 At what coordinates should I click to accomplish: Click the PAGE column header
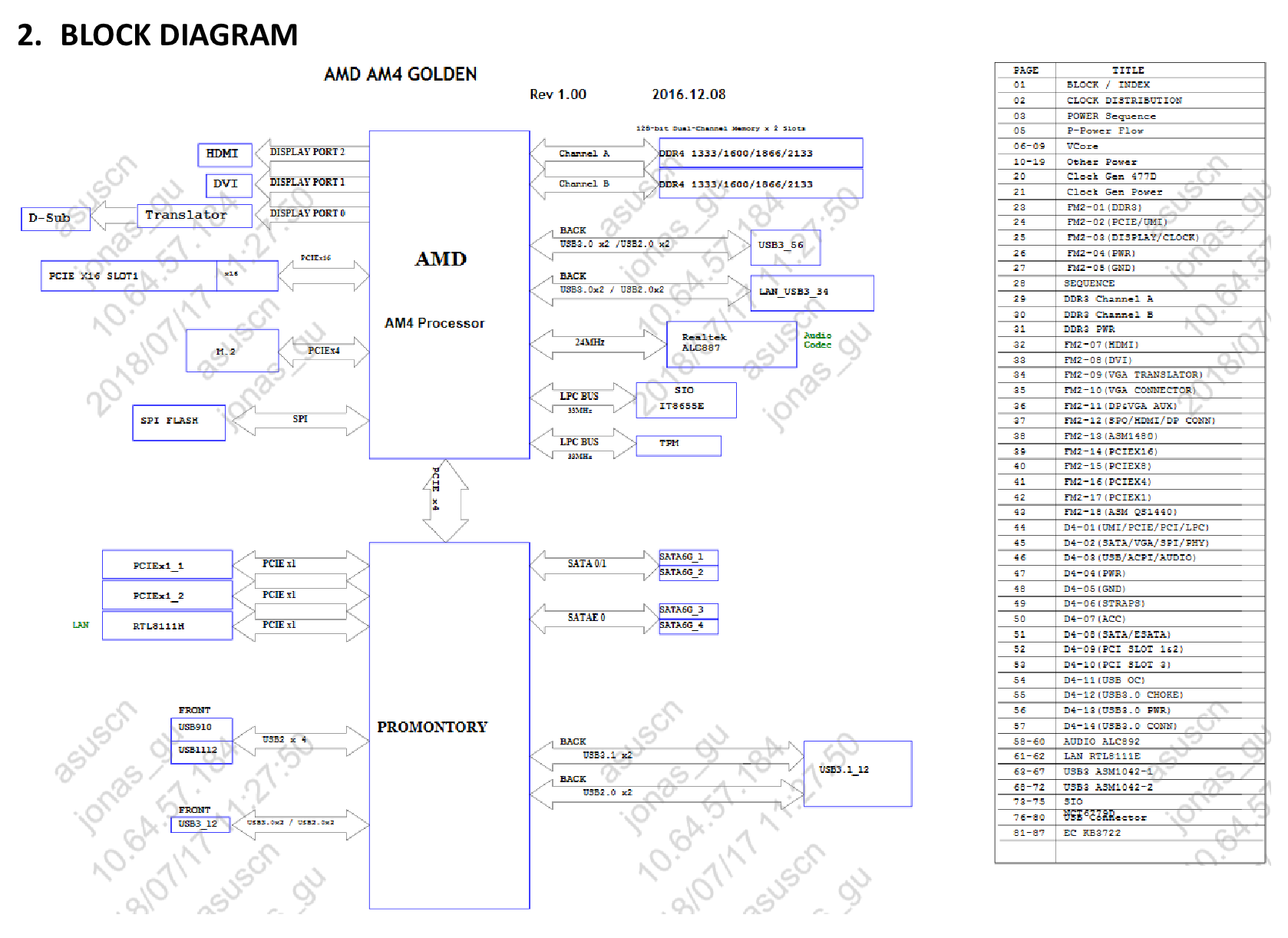tap(1025, 70)
